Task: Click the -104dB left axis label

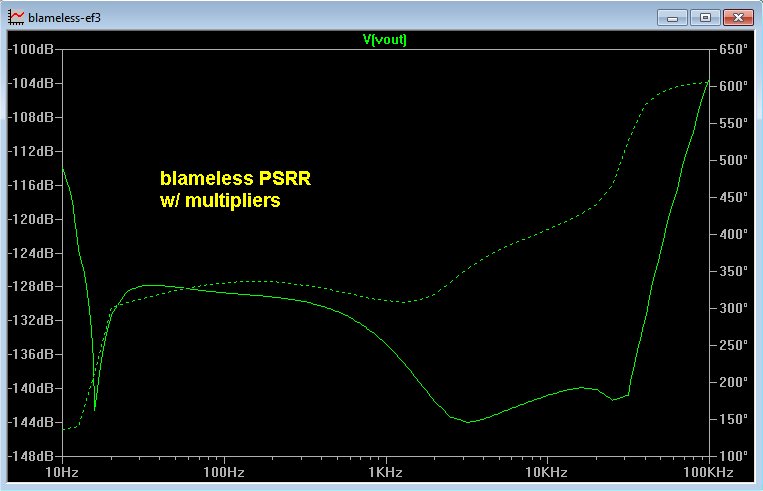Action: (31, 83)
